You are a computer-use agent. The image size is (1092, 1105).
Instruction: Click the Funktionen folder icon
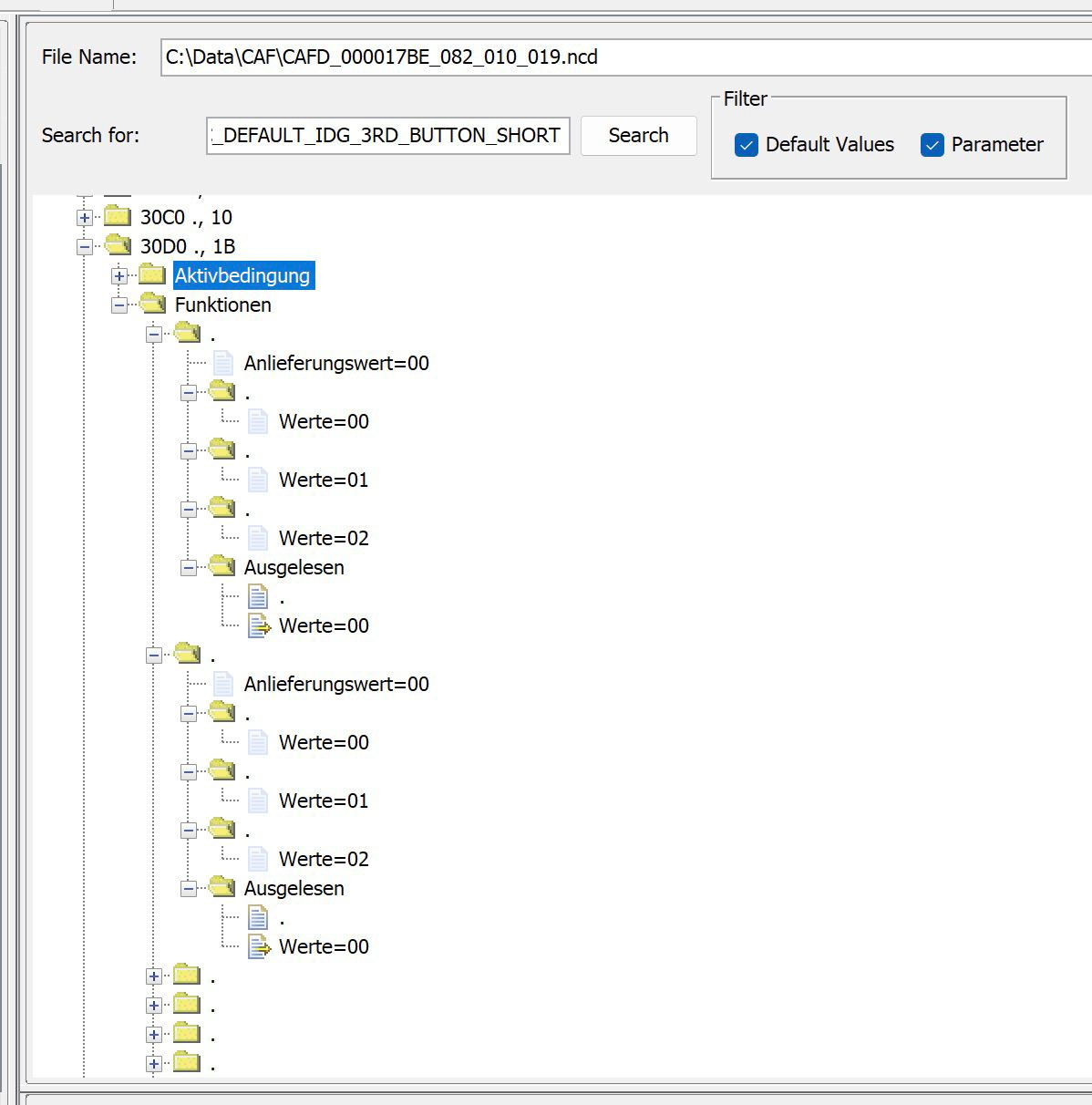[x=152, y=305]
